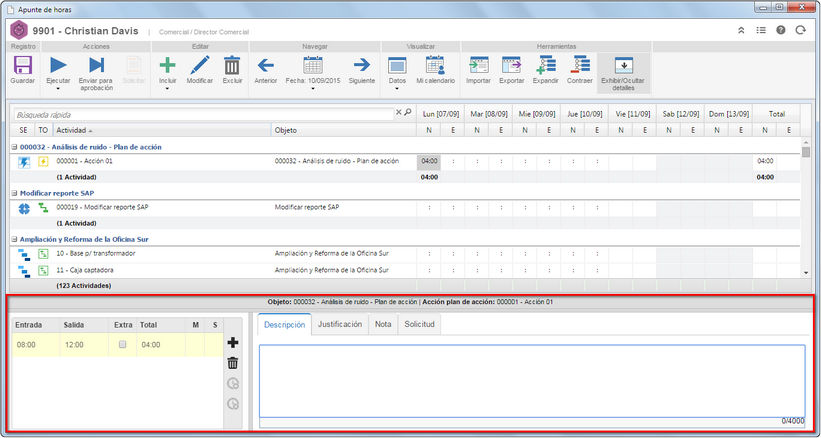Image resolution: width=821 pixels, height=438 pixels.
Task: Select the 04:00 Monday cell for Acción 01
Action: coord(429,162)
